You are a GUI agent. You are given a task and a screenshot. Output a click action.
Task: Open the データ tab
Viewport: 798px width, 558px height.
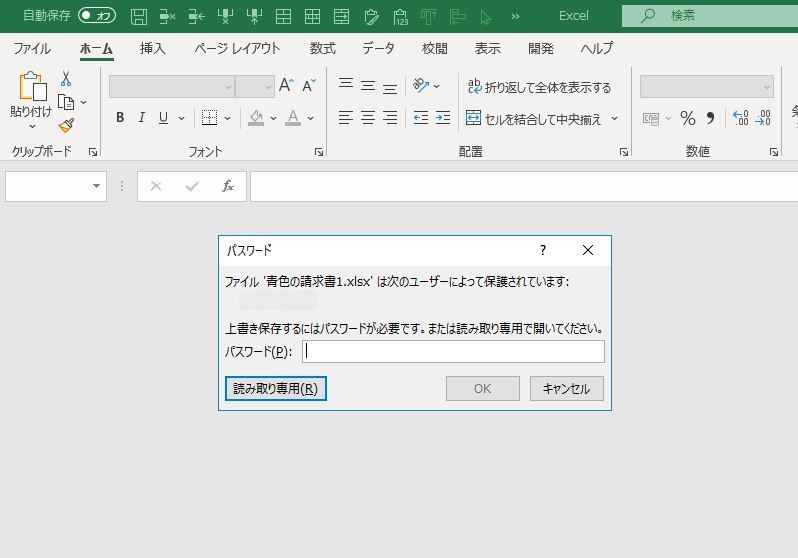378,48
